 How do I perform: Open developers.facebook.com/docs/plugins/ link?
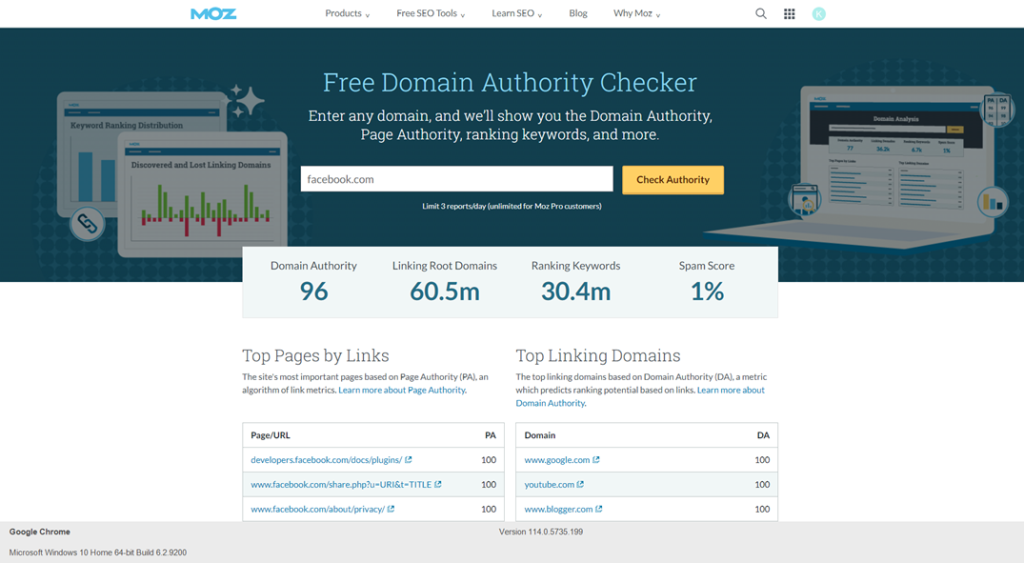point(327,460)
